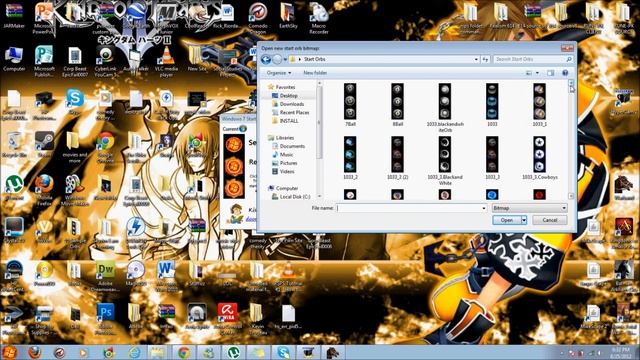Open Comodo Dragon desktop shortcut
Image resolution: width=640 pixels, height=360 pixels.
click(258, 18)
